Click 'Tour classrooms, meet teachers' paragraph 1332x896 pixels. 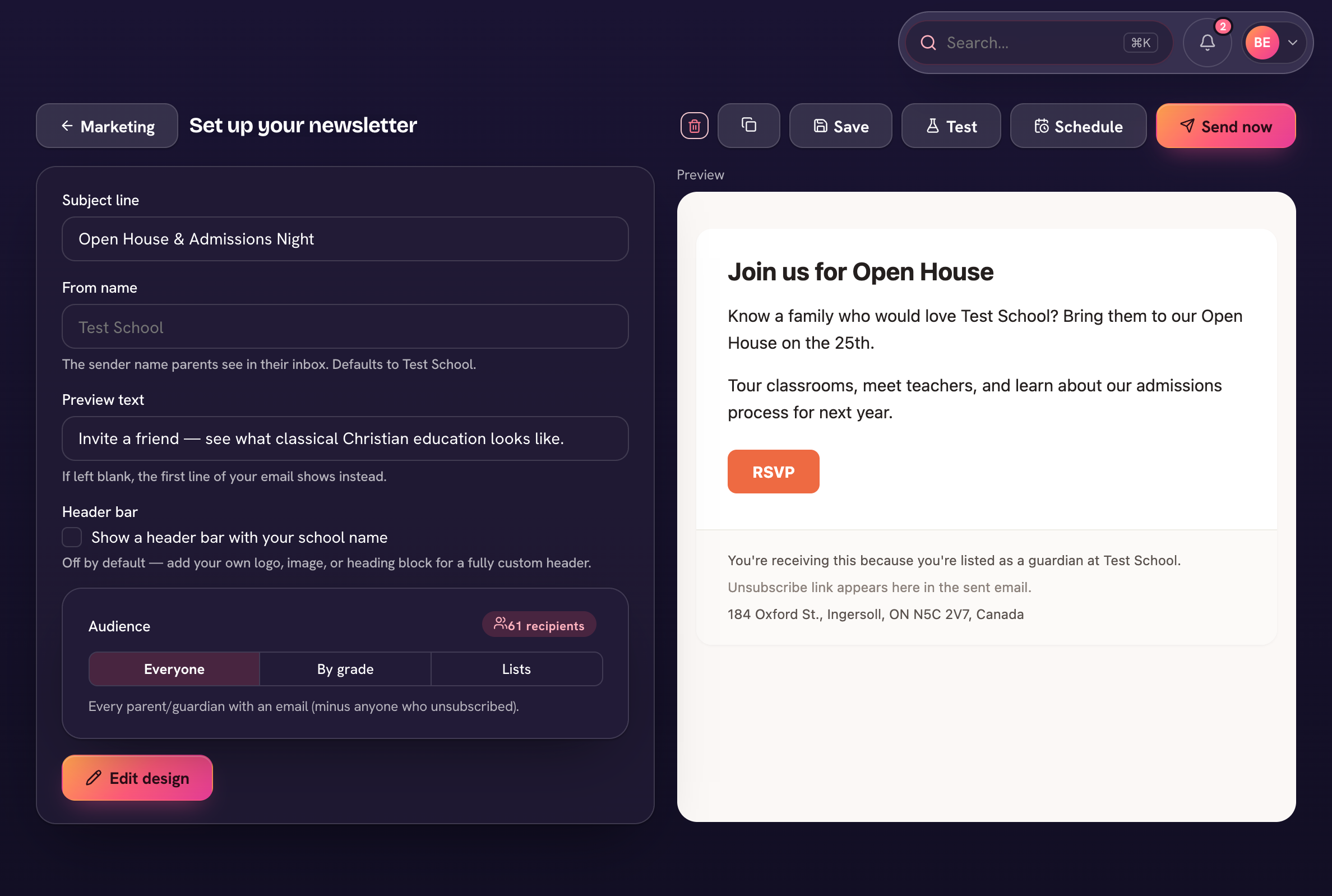click(974, 399)
